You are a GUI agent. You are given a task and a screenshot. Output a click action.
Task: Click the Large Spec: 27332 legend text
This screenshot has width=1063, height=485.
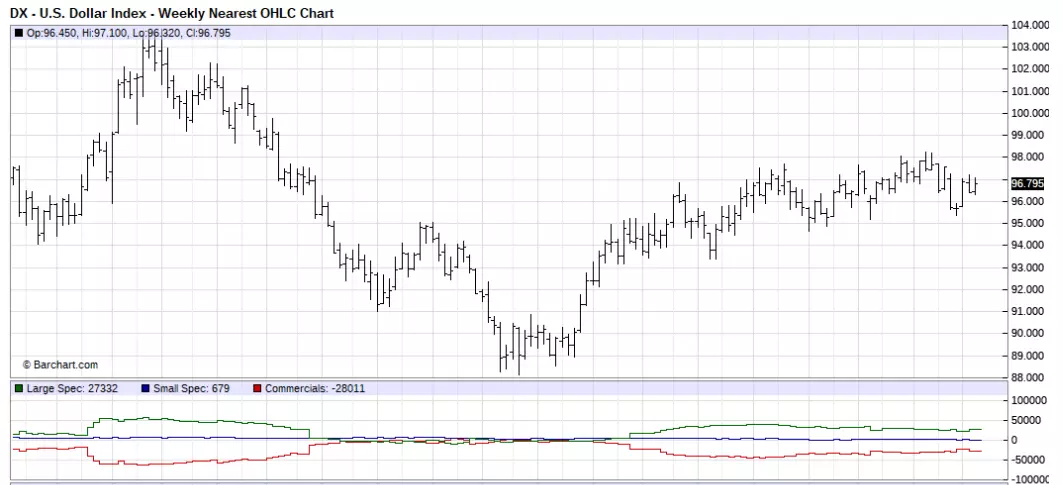click(x=71, y=389)
